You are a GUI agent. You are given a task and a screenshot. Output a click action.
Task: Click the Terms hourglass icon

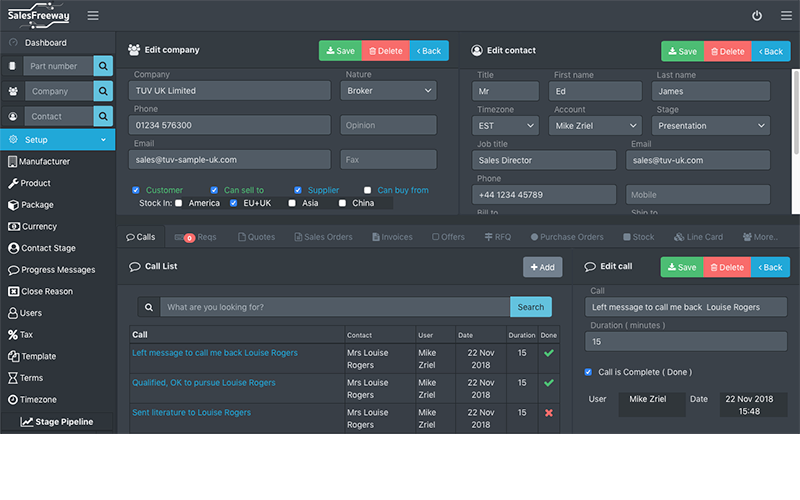[x=13, y=378]
